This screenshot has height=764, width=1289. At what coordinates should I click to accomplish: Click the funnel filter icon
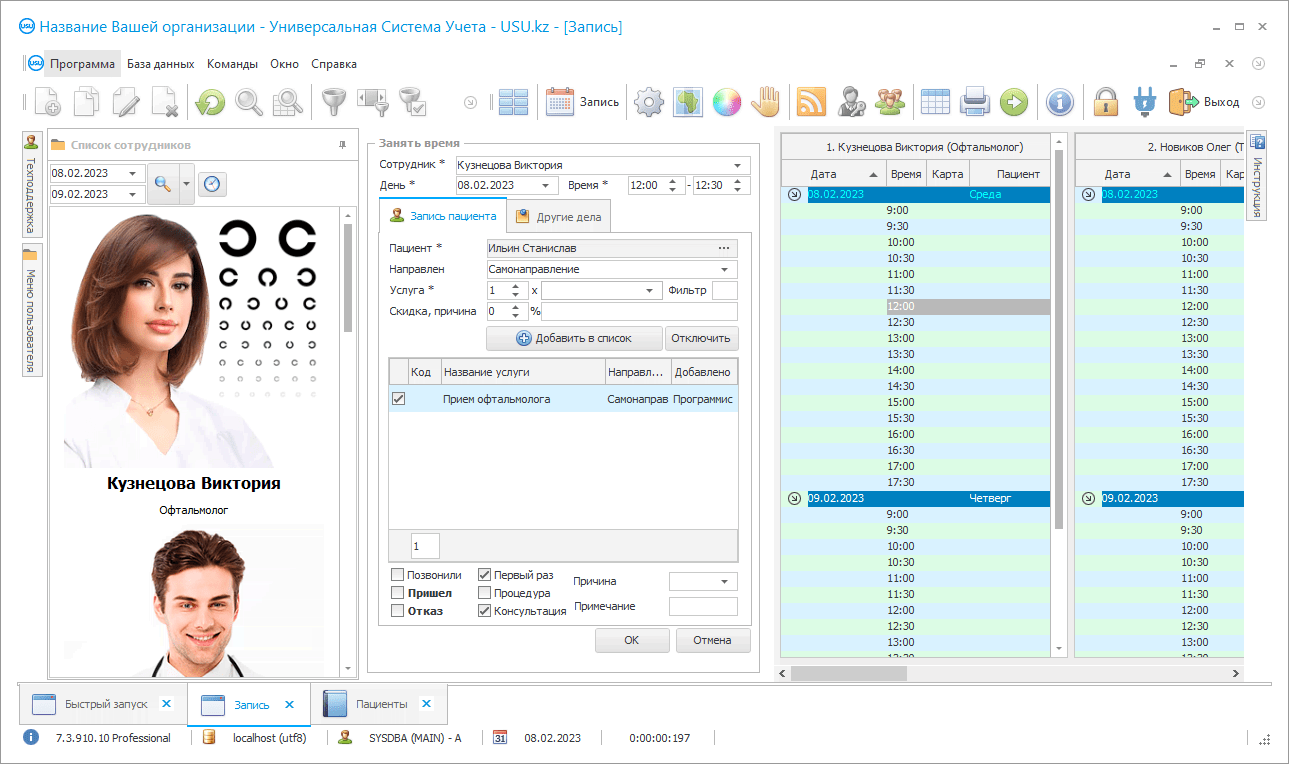click(x=333, y=101)
